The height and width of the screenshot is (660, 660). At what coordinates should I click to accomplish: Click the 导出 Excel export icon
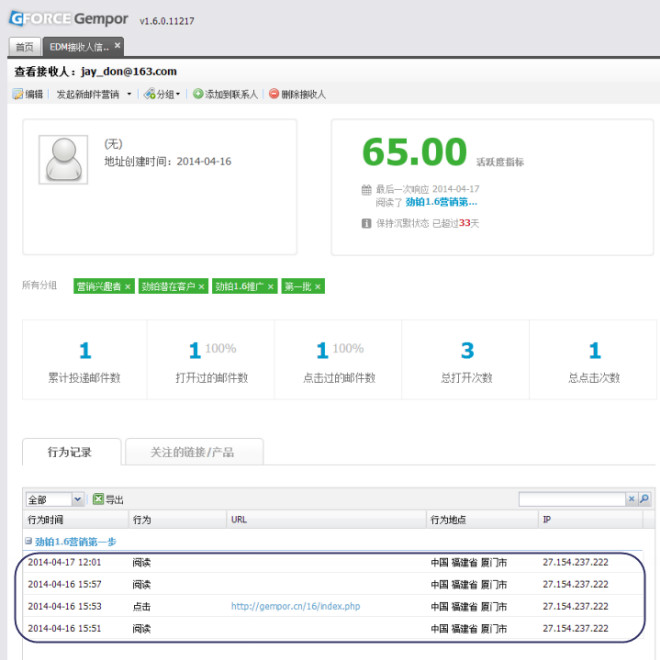point(98,499)
